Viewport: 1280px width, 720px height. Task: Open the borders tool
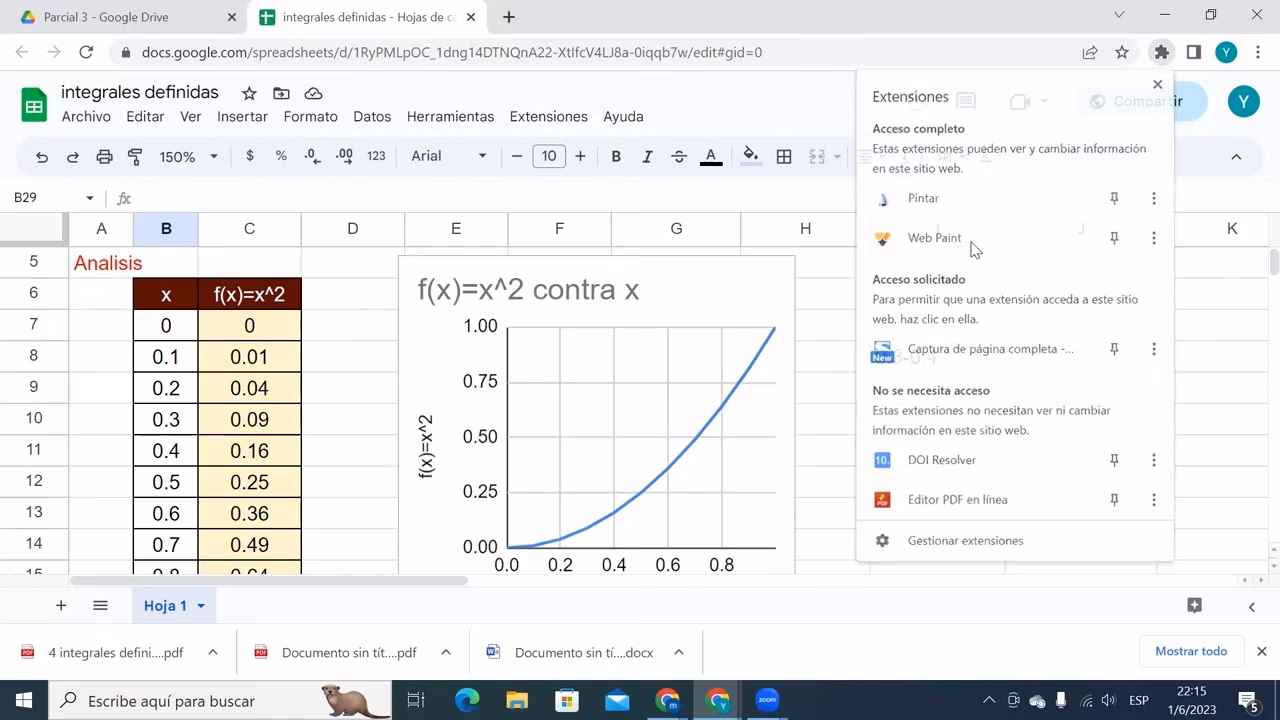point(783,156)
